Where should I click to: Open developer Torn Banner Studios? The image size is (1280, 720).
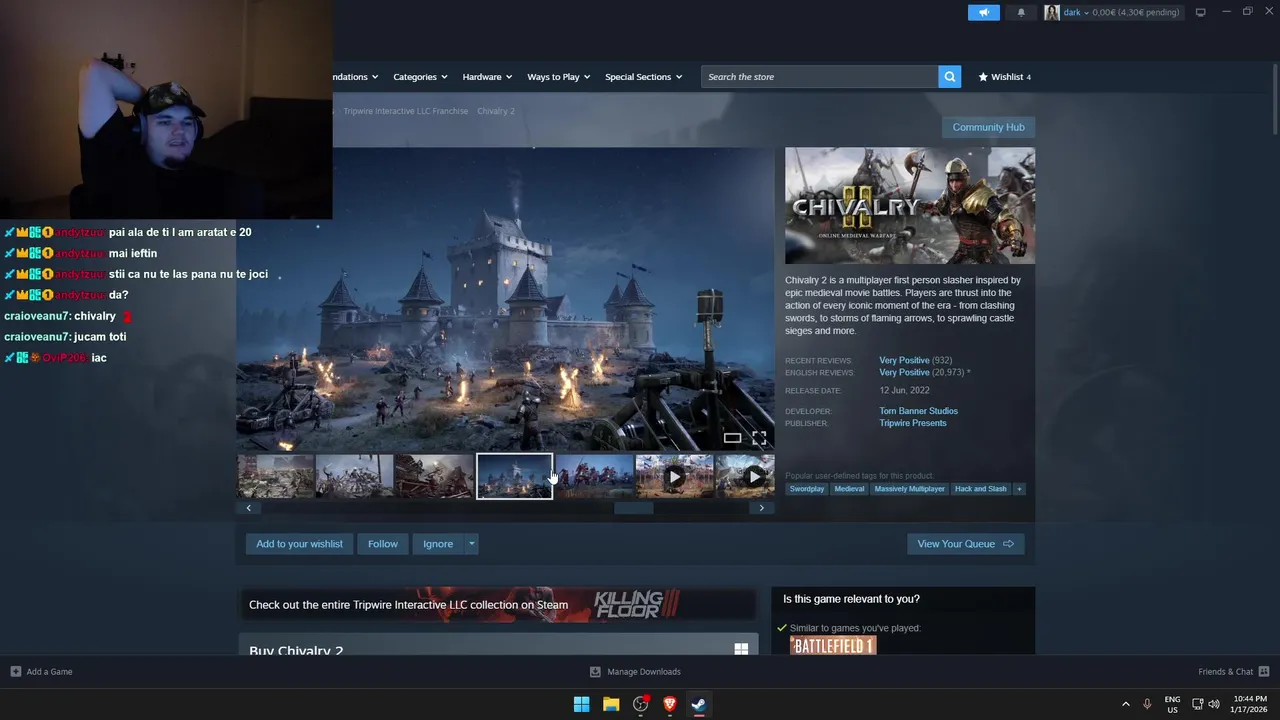pos(918,411)
